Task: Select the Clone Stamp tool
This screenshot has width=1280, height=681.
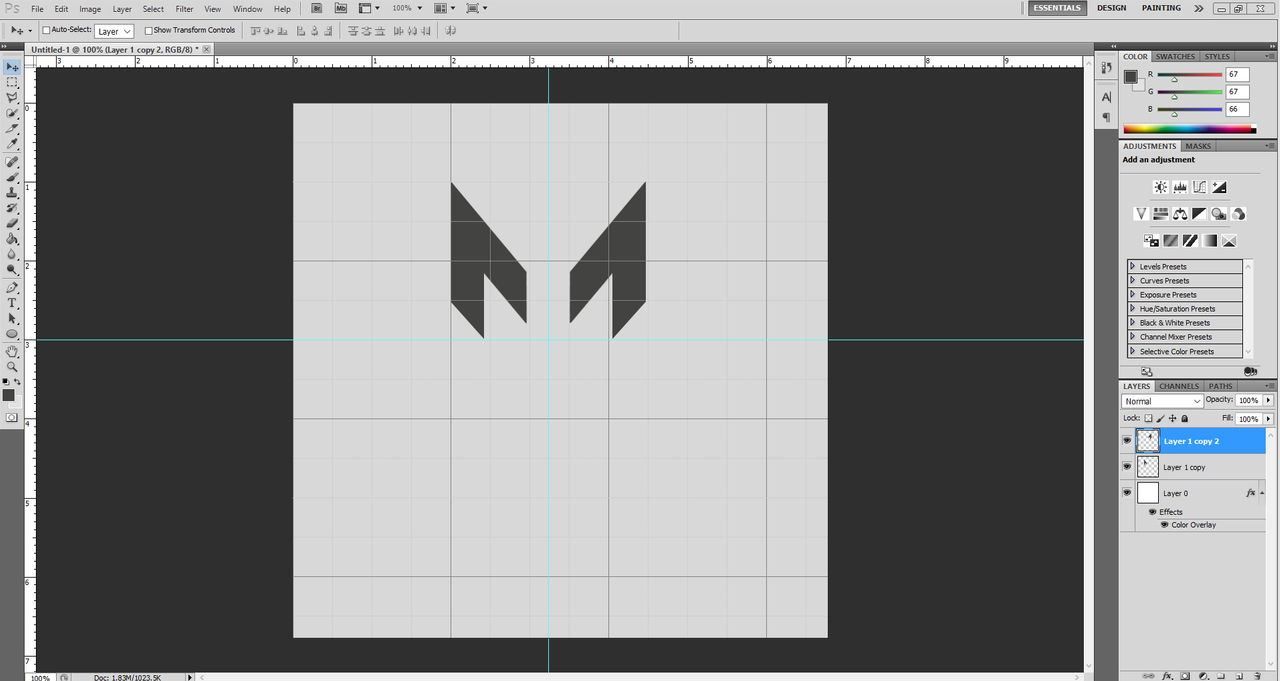Action: 12,192
